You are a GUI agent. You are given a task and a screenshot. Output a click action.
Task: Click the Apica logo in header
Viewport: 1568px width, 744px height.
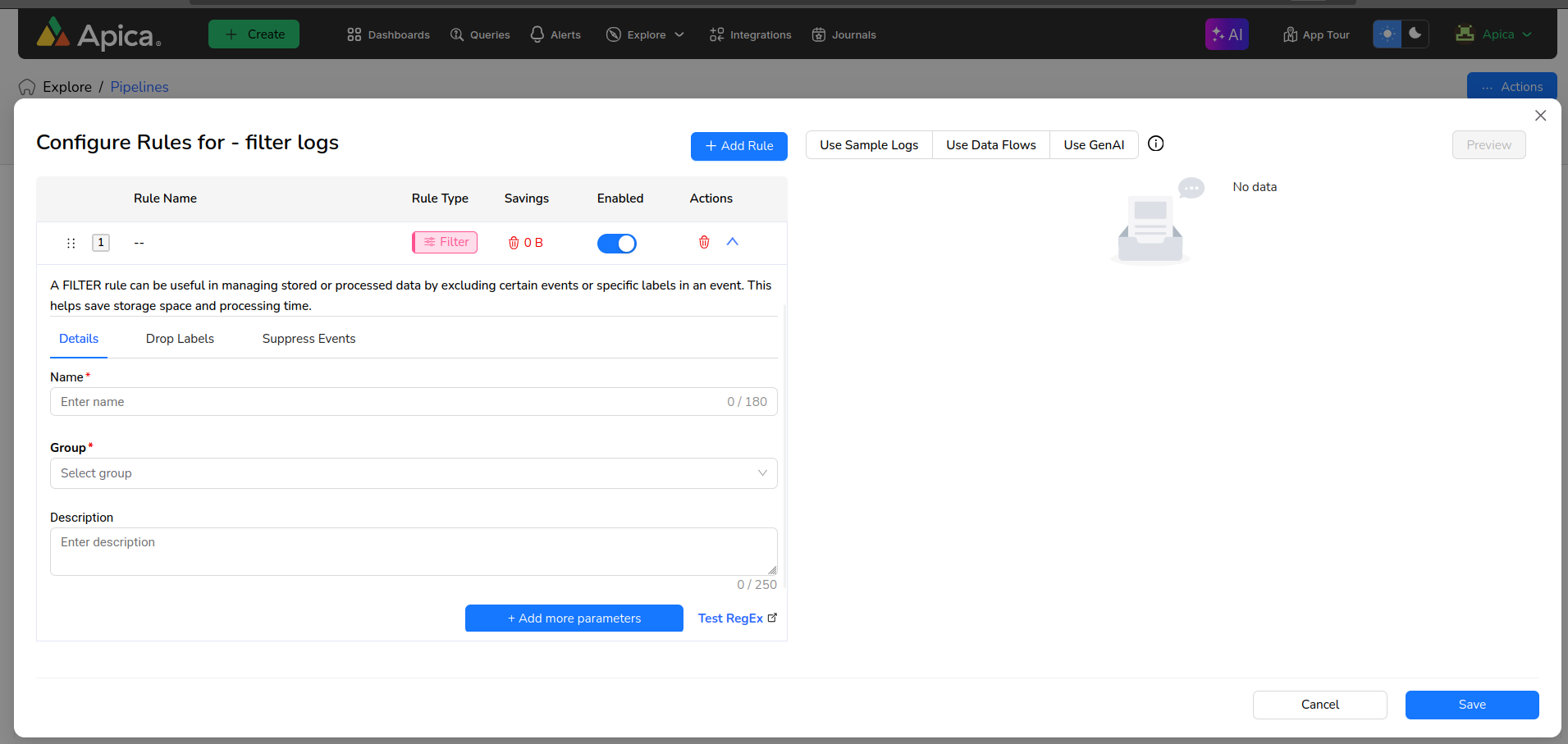(98, 34)
